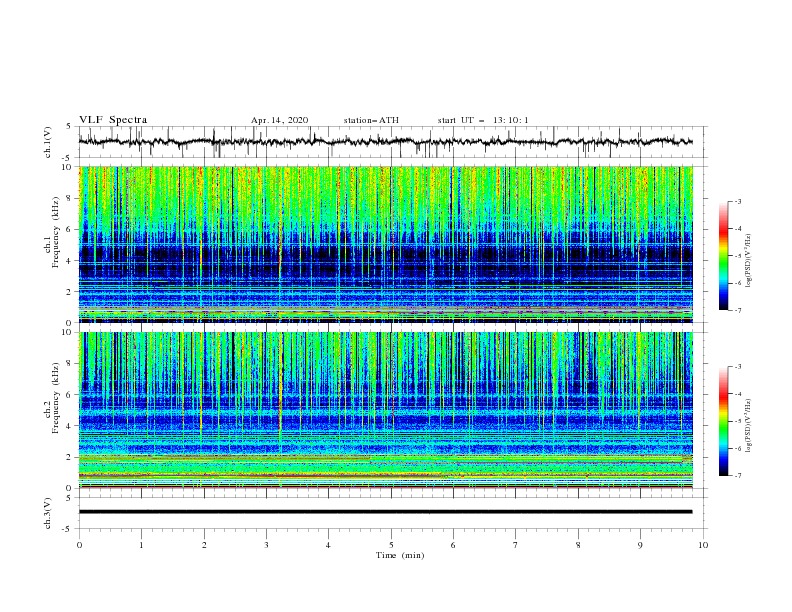Click the time axis tick label "10"
792x612 pixels.
point(703,545)
